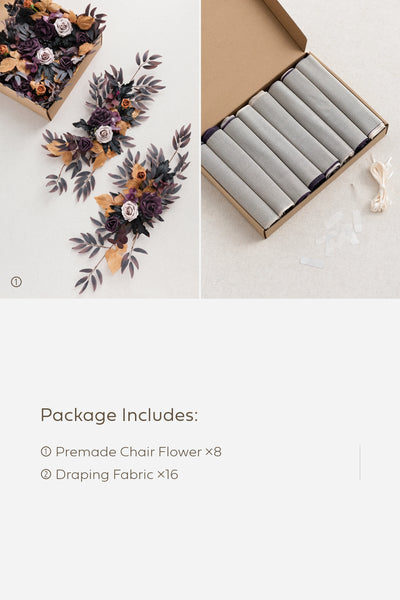
Task: View the grey draping fabric box photo
Action: pyautogui.click(x=300, y=149)
